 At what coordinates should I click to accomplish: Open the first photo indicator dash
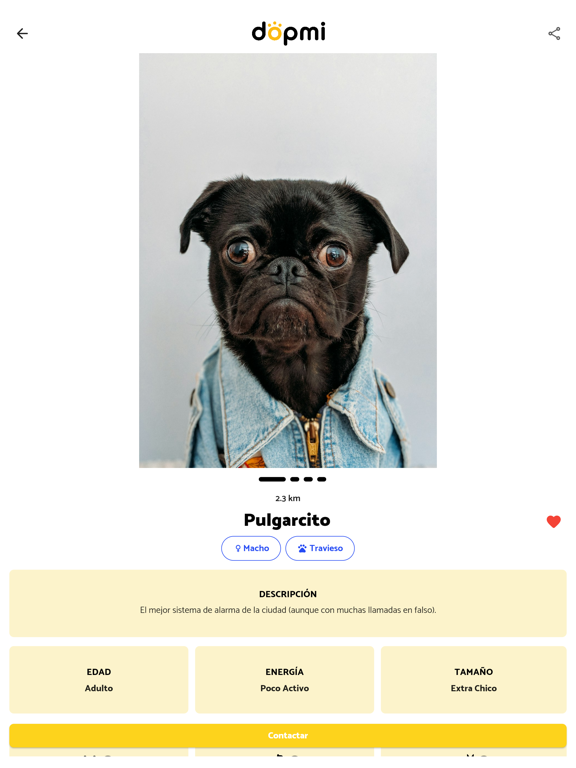(272, 479)
